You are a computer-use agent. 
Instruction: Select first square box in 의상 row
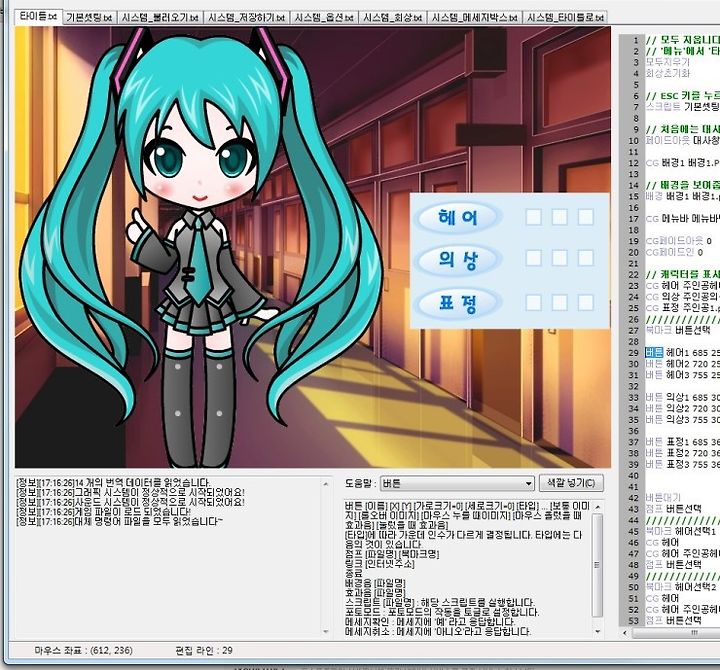[533, 258]
